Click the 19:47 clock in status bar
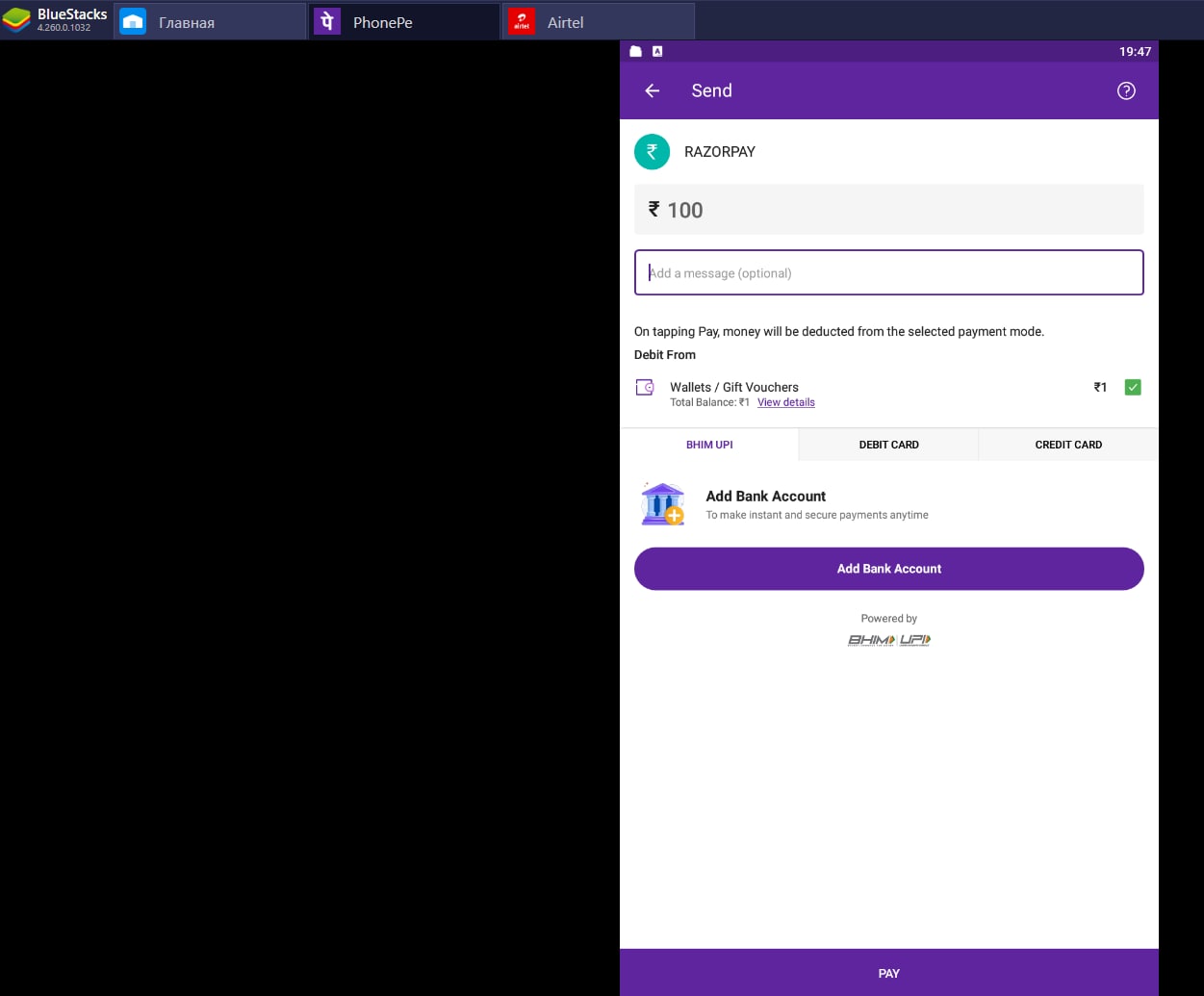1204x996 pixels. pos(1135,52)
